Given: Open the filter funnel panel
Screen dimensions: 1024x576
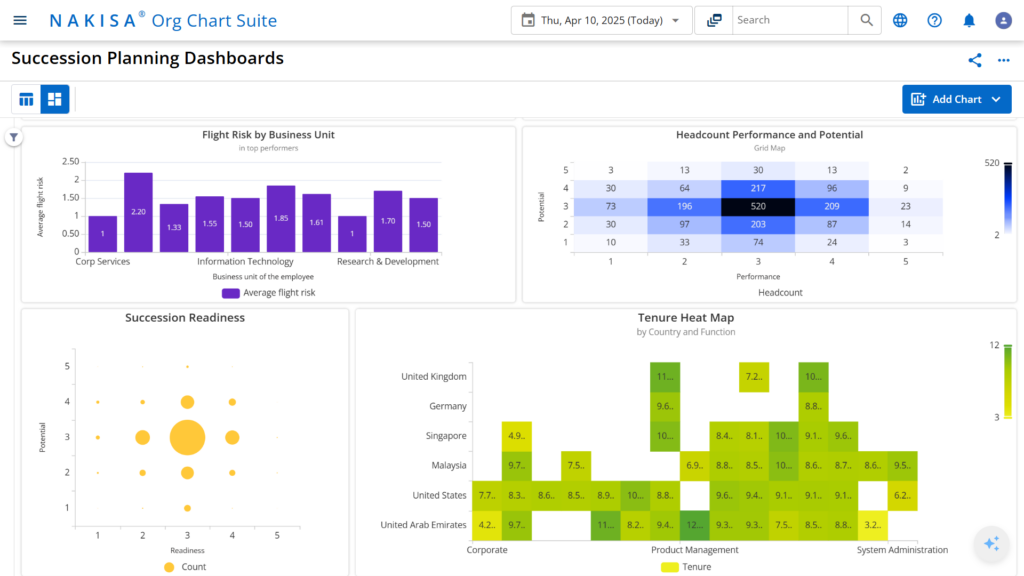Looking at the screenshot, I should point(13,135).
